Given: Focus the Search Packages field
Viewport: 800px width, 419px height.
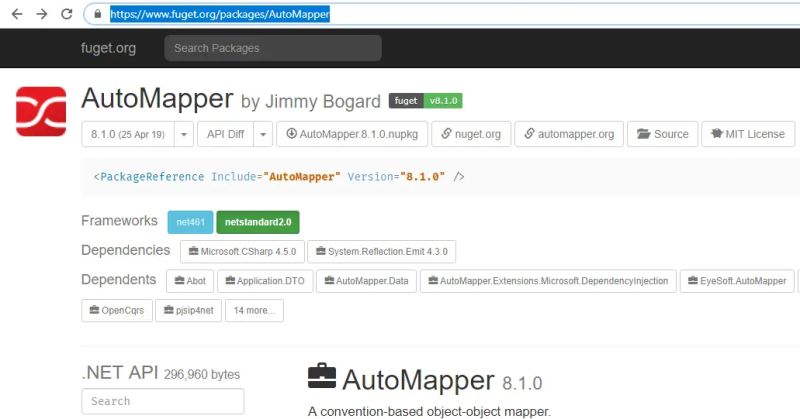Looking at the screenshot, I should [x=273, y=48].
